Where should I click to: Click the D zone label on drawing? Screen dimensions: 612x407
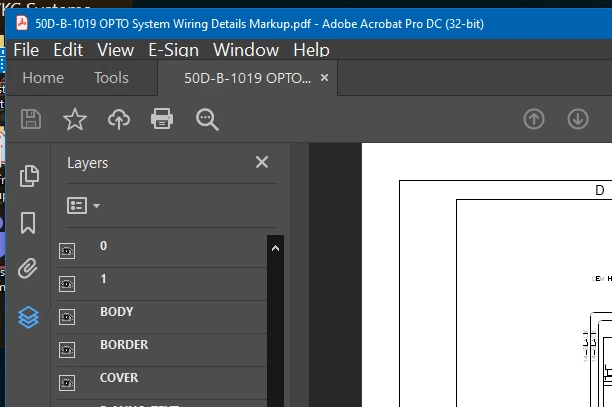[x=600, y=190]
